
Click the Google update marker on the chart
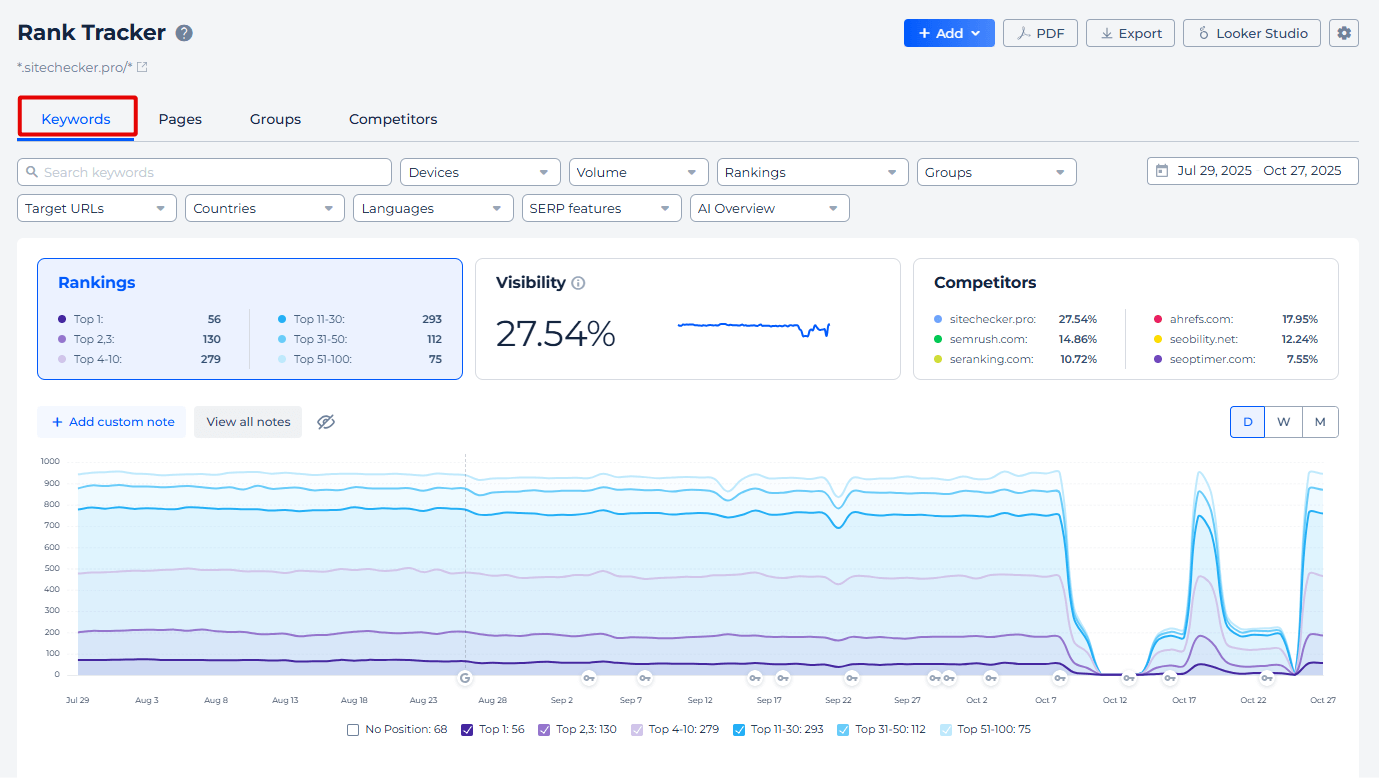pos(465,678)
